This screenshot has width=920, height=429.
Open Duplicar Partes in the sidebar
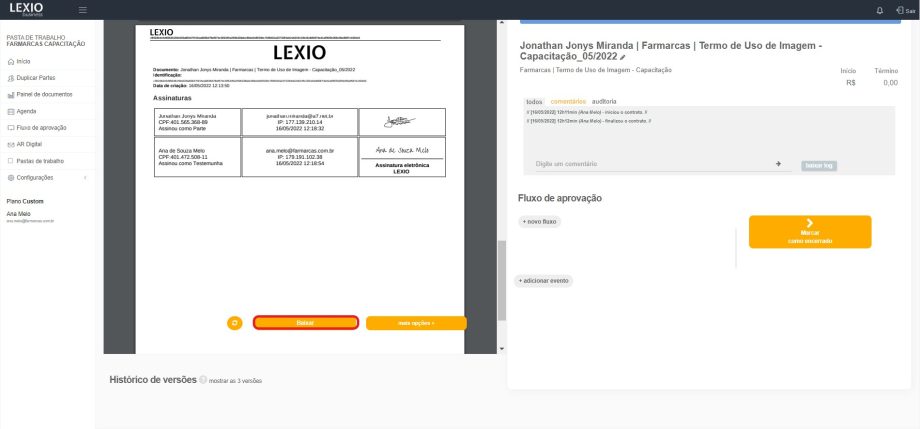click(35, 77)
